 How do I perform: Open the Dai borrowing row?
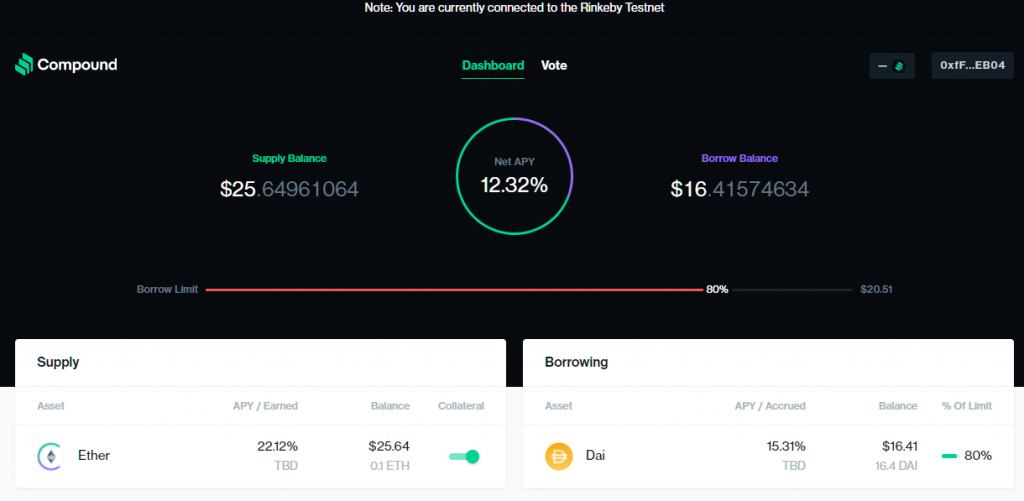[x=768, y=456]
